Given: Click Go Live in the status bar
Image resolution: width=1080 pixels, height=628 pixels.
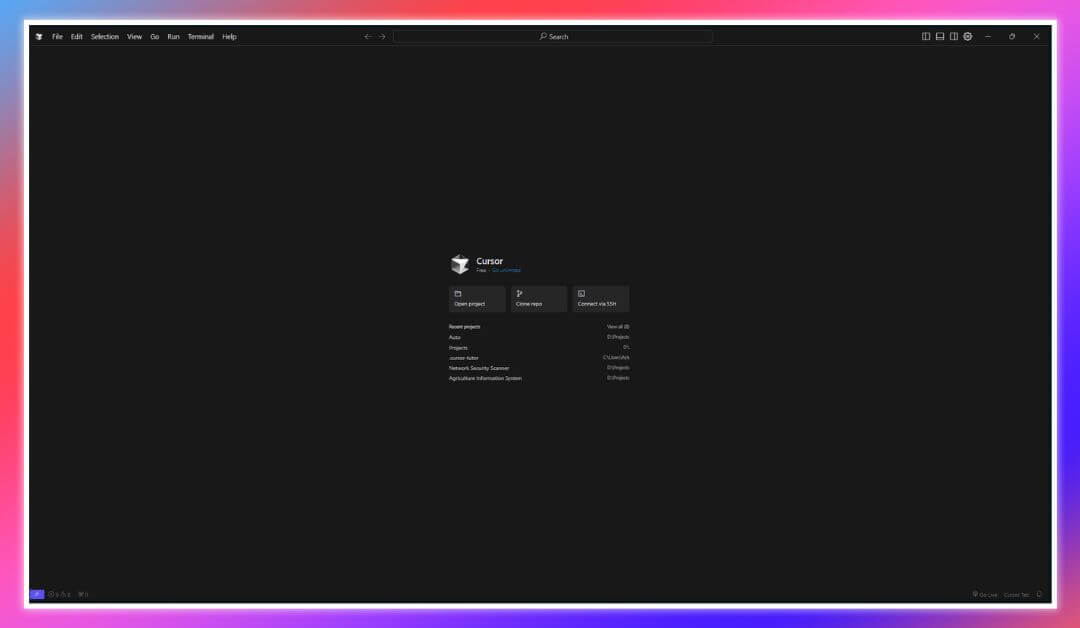Looking at the screenshot, I should (x=985, y=594).
